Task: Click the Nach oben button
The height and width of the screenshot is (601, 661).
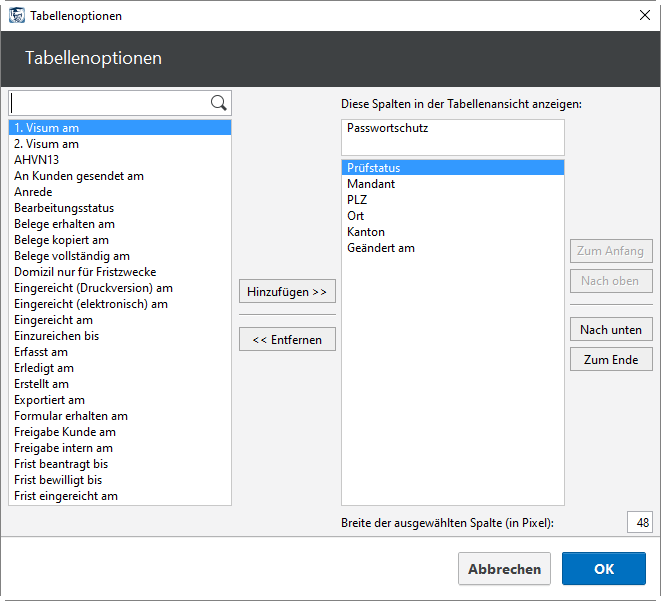Action: [611, 281]
